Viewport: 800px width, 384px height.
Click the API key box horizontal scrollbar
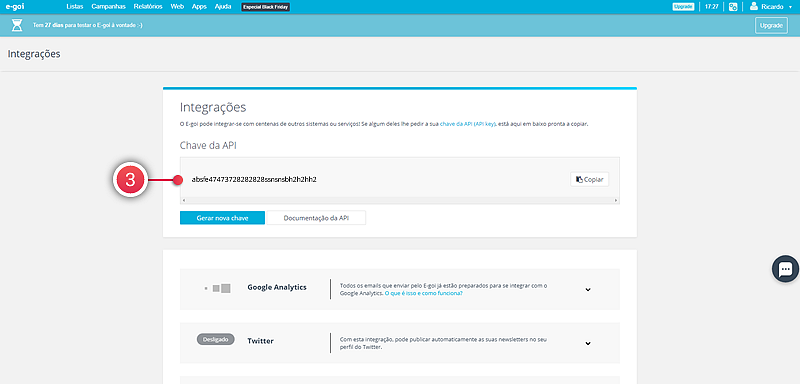tap(399, 201)
